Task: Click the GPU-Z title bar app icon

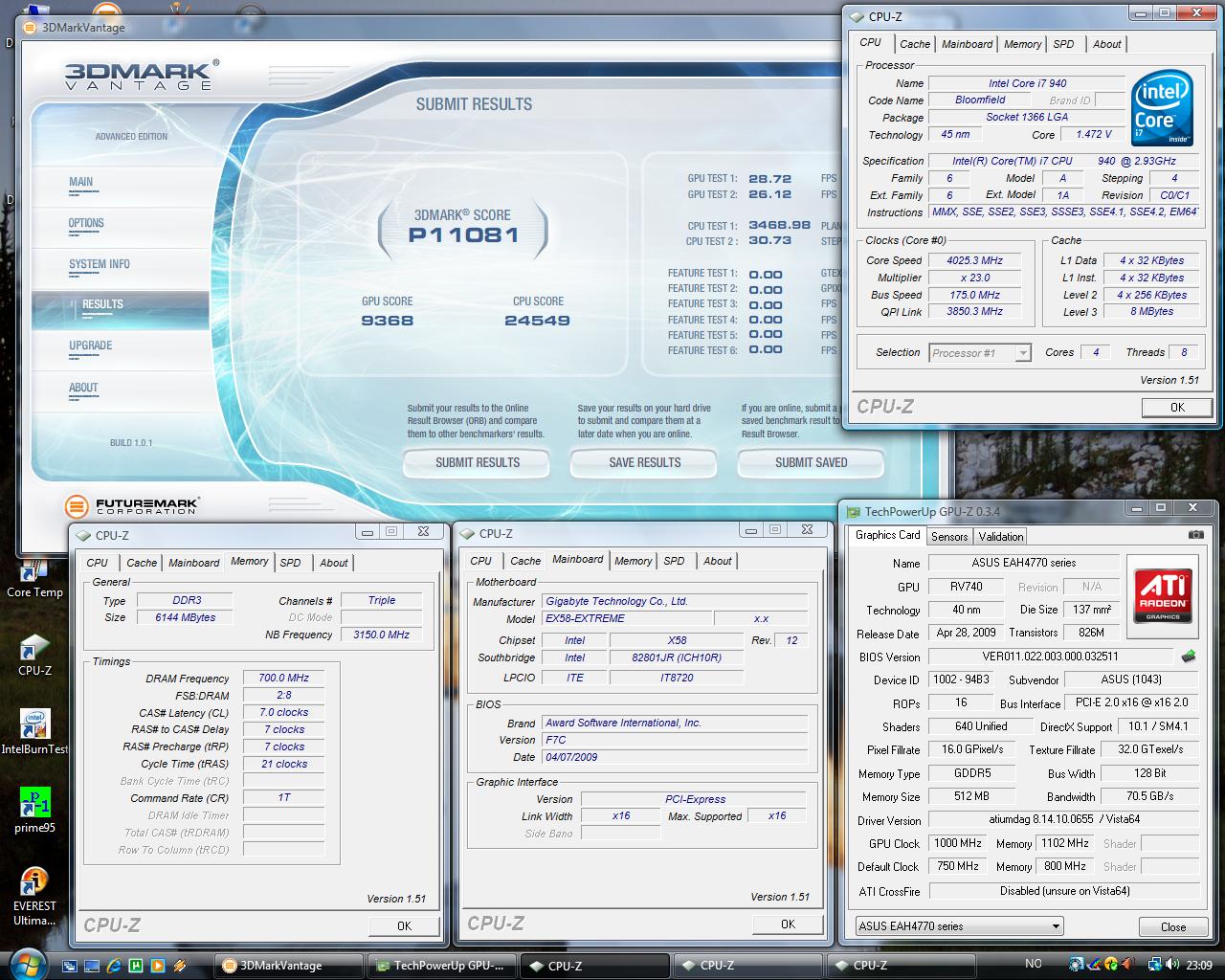Action: (x=852, y=511)
